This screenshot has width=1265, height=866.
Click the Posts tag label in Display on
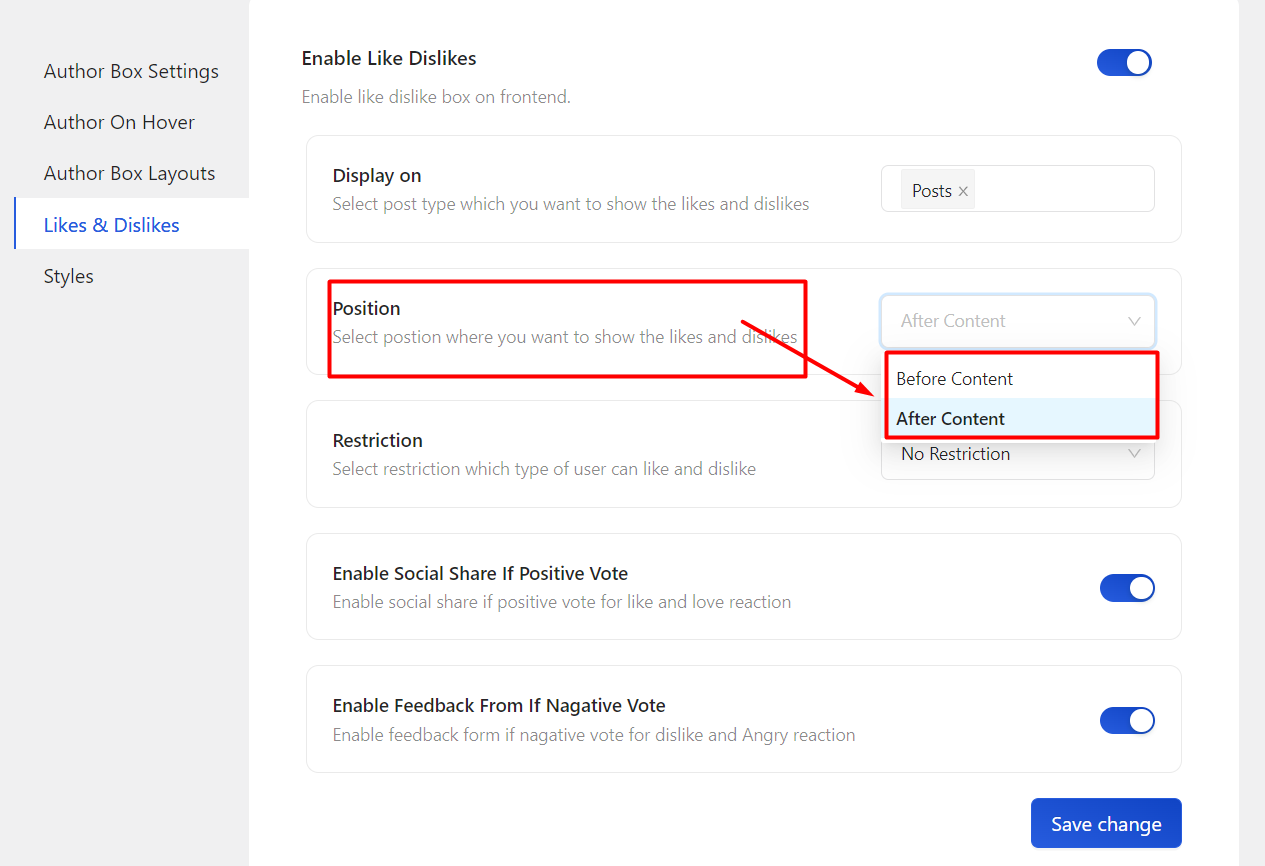[x=931, y=191]
